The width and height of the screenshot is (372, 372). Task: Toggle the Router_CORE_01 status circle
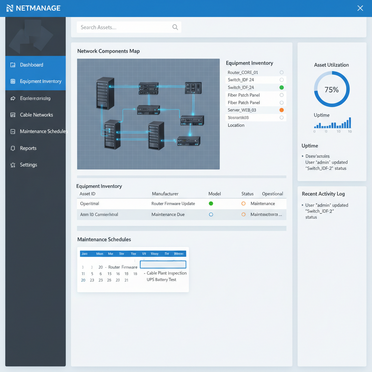[282, 72]
